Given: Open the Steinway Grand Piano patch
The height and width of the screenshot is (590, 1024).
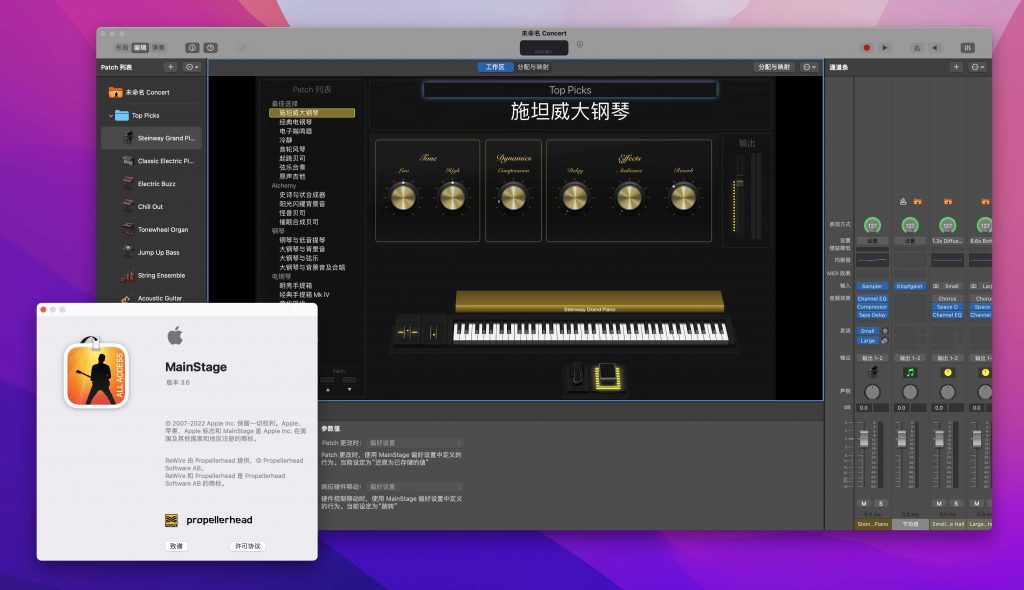Looking at the screenshot, I should pos(148,138).
